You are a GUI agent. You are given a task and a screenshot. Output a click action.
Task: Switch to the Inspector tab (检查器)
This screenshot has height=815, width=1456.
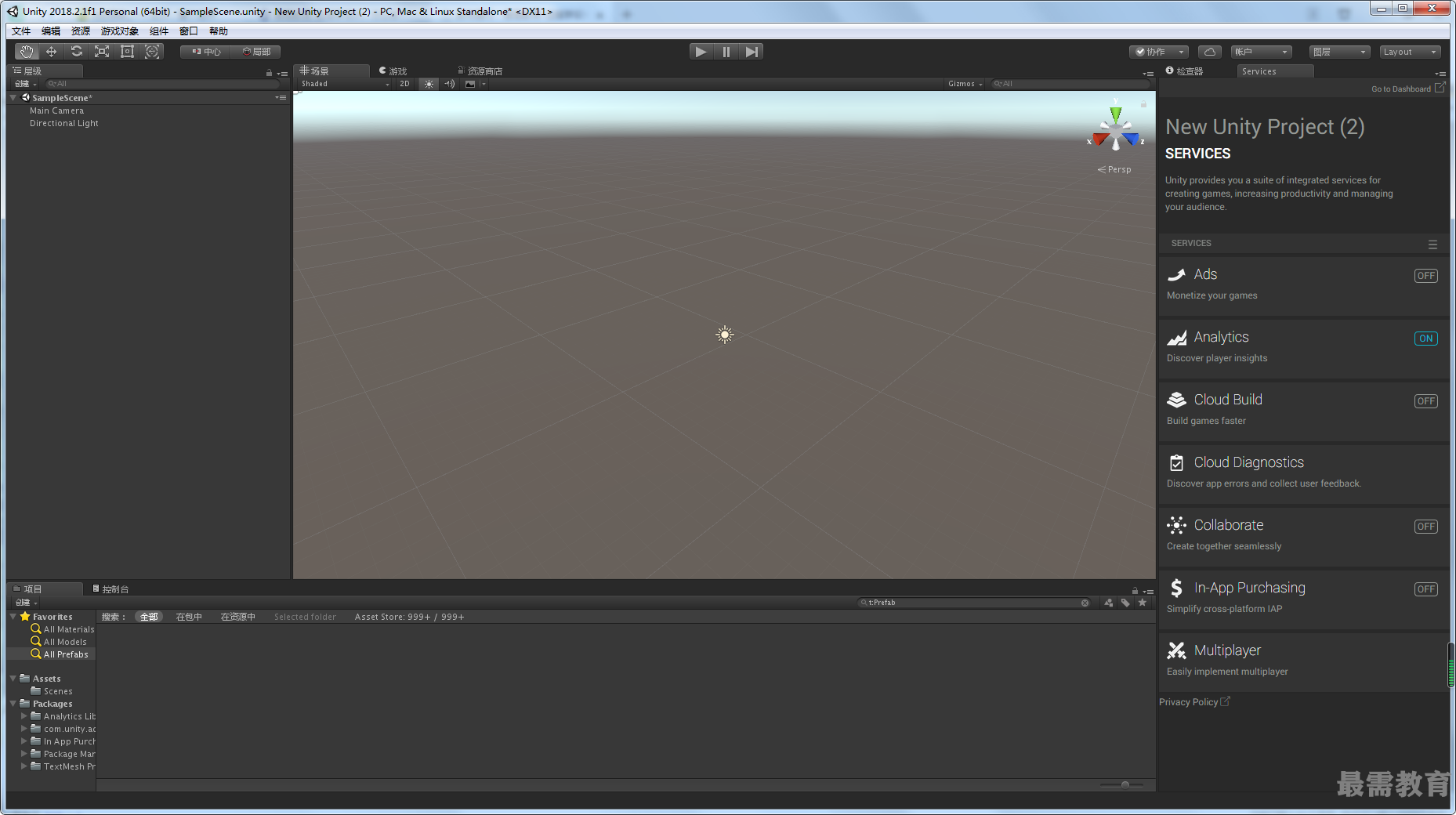[x=1185, y=71]
